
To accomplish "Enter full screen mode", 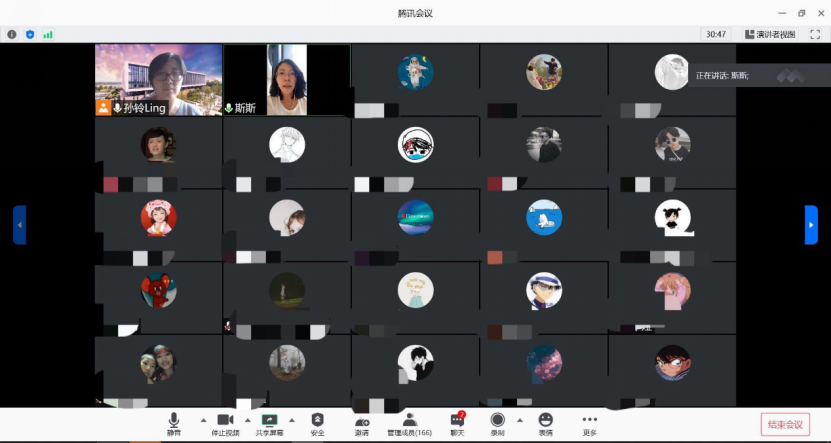I will (815, 34).
